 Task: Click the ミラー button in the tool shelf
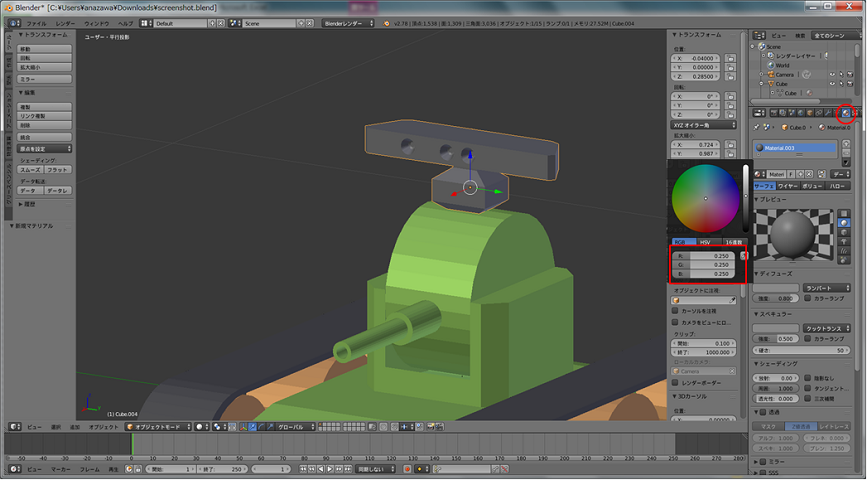[45, 78]
